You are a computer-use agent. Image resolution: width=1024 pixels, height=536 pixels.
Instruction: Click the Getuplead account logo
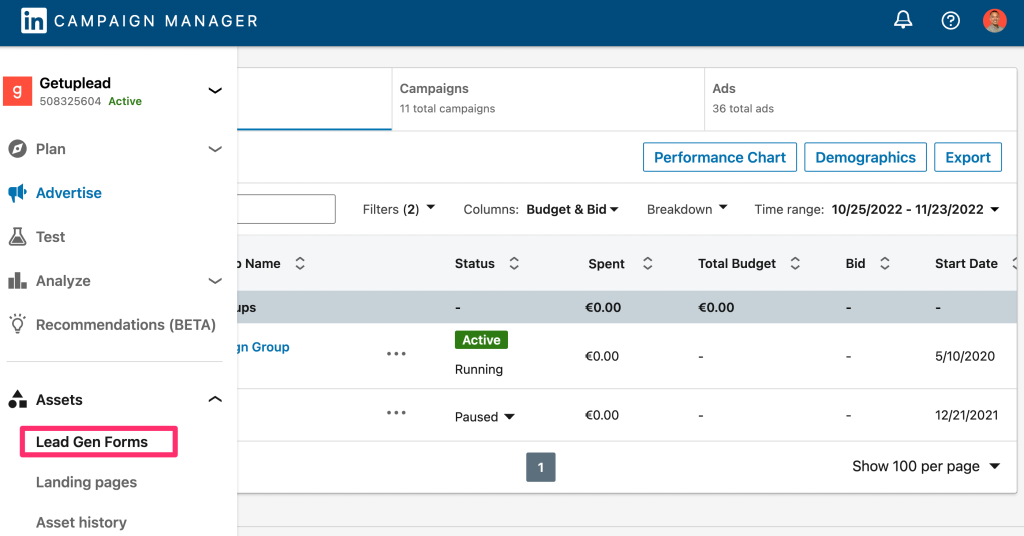pyautogui.click(x=18, y=91)
